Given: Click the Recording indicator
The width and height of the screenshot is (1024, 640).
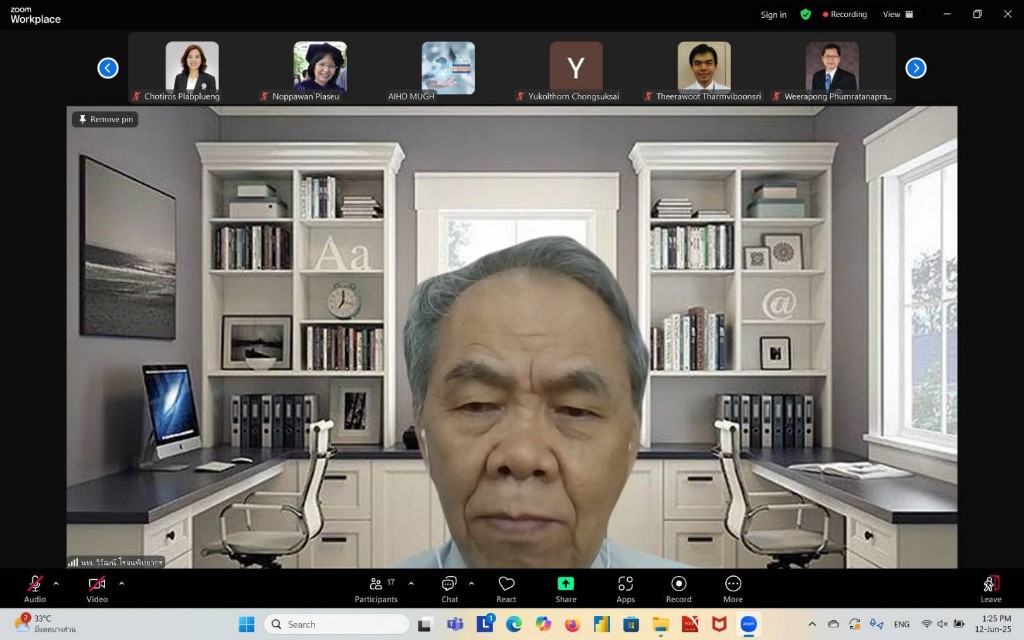Looking at the screenshot, I should [844, 14].
